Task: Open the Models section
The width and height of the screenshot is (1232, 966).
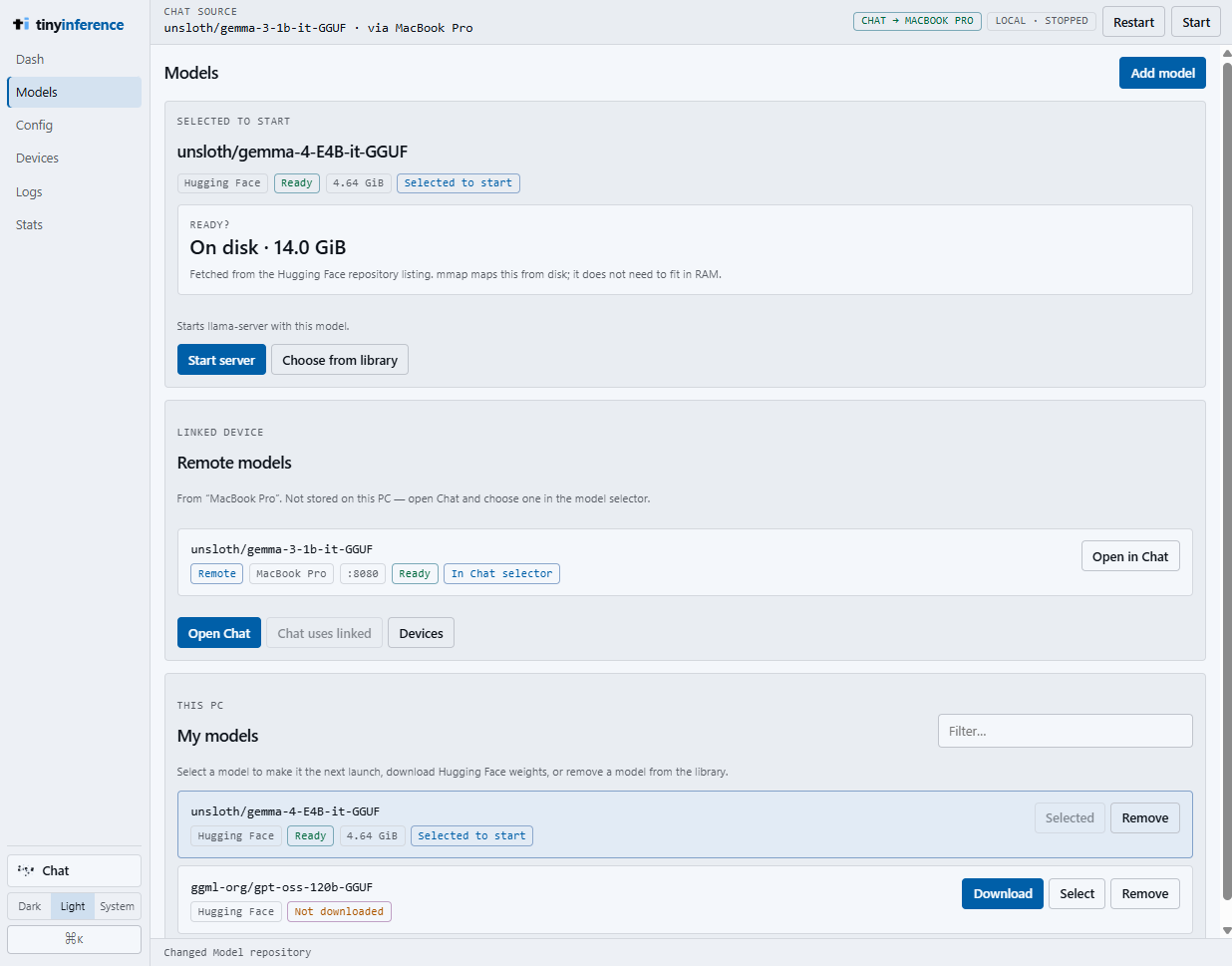Action: [74, 92]
